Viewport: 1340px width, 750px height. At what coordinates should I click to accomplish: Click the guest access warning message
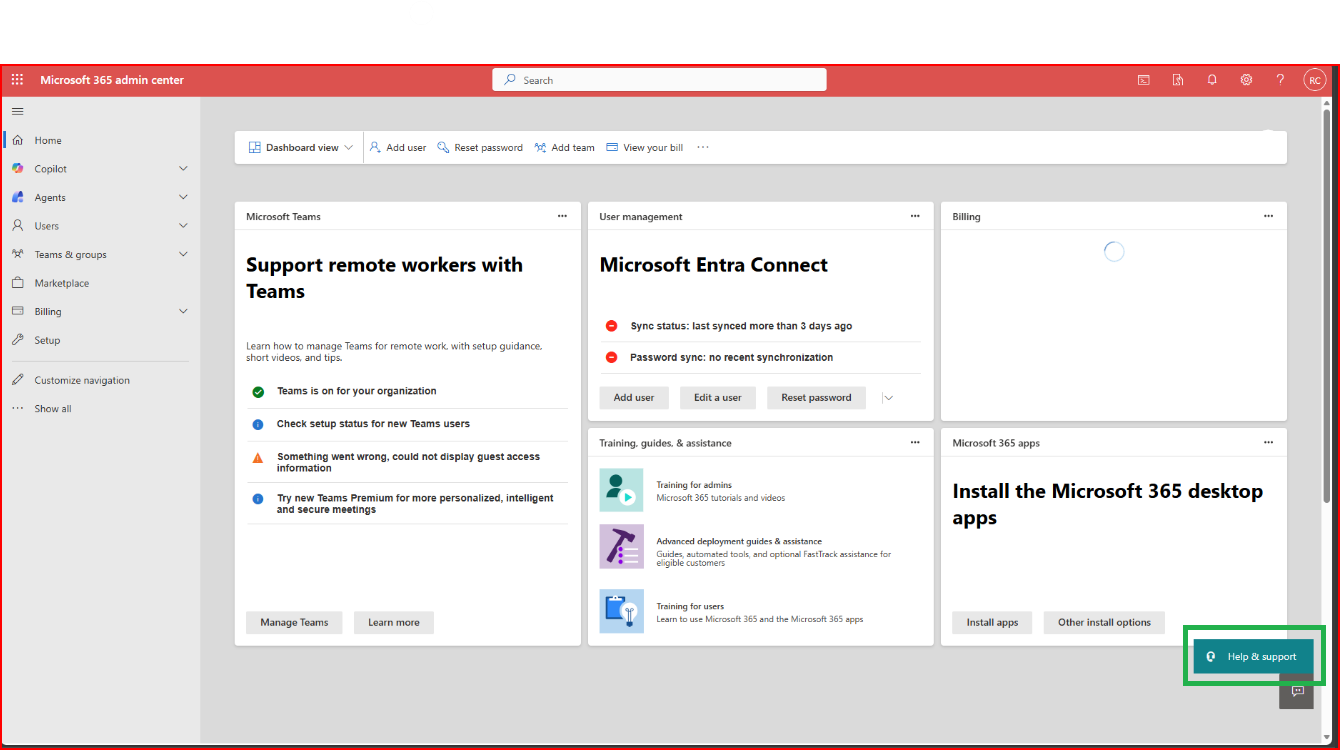[407, 462]
